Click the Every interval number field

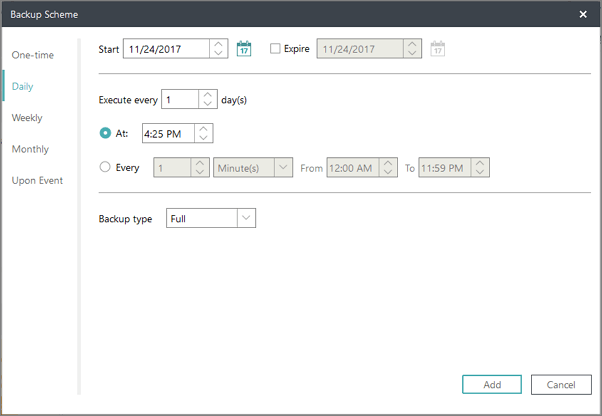172,167
